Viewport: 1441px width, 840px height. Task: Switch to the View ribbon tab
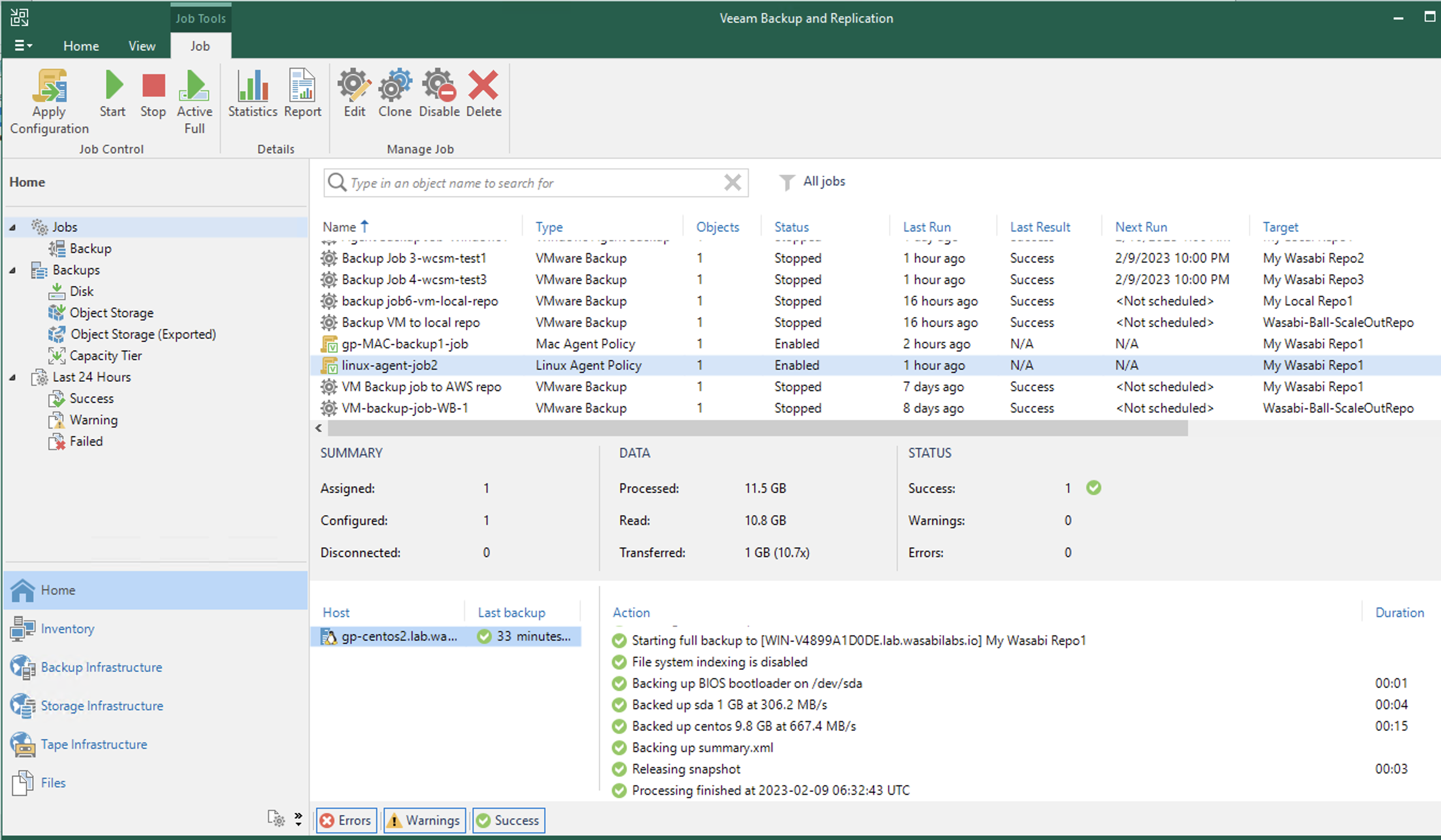[142, 46]
